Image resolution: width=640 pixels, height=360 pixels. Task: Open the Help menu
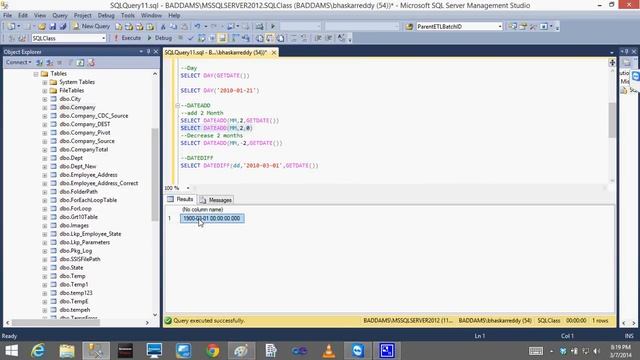pyautogui.click(x=174, y=15)
